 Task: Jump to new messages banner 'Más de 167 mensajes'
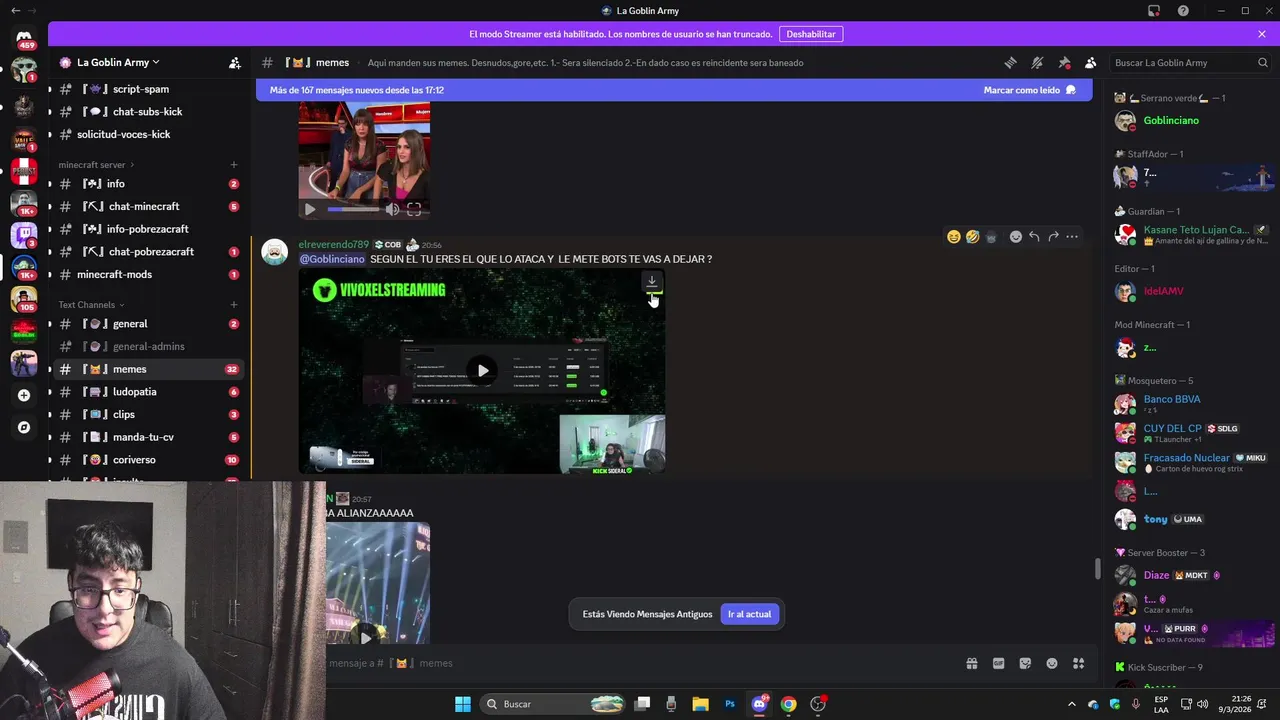pyautogui.click(x=357, y=90)
